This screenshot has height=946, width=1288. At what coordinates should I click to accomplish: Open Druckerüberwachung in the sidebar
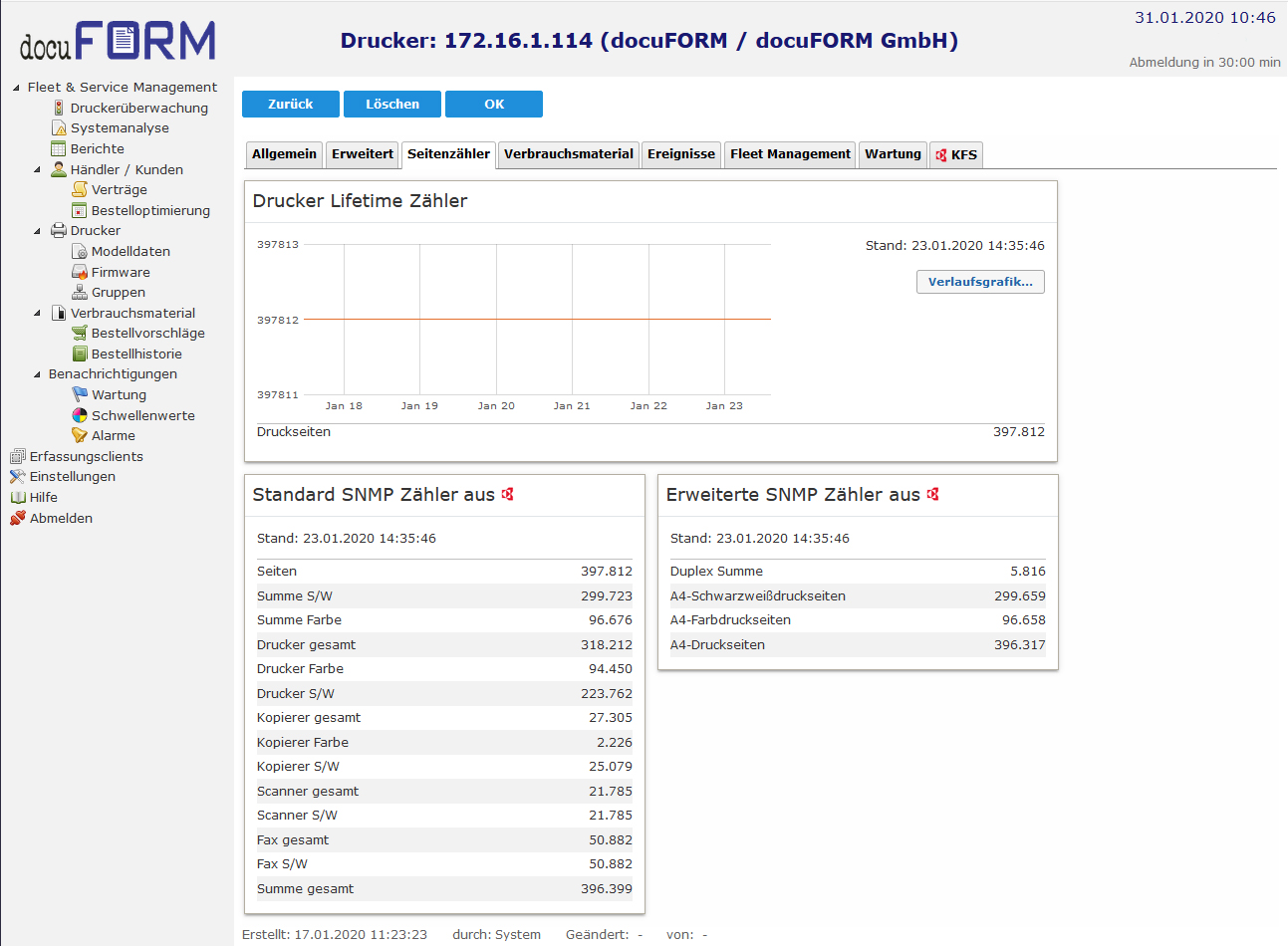[x=139, y=108]
